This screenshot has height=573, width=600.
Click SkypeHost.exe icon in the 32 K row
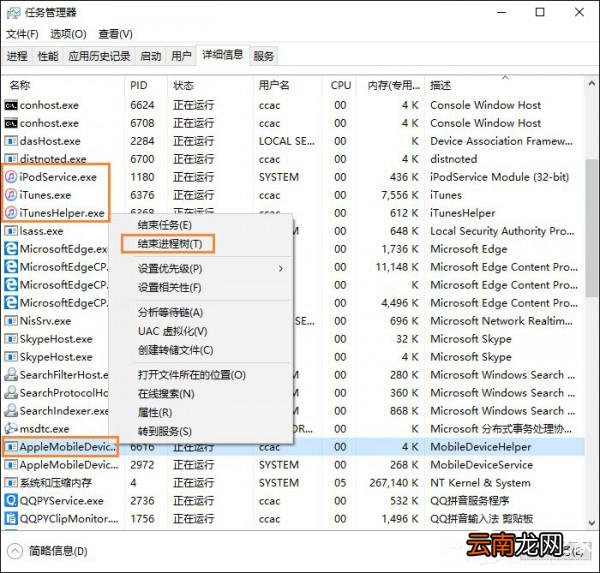11,339
